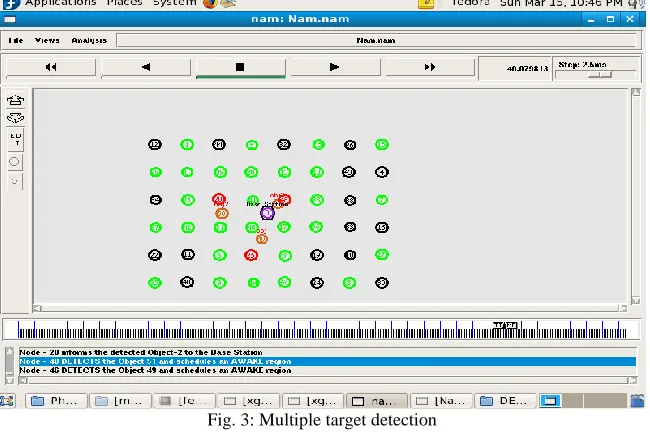Click the mail icon next to Firefox
This screenshot has height=432, width=650.
[228, 3]
